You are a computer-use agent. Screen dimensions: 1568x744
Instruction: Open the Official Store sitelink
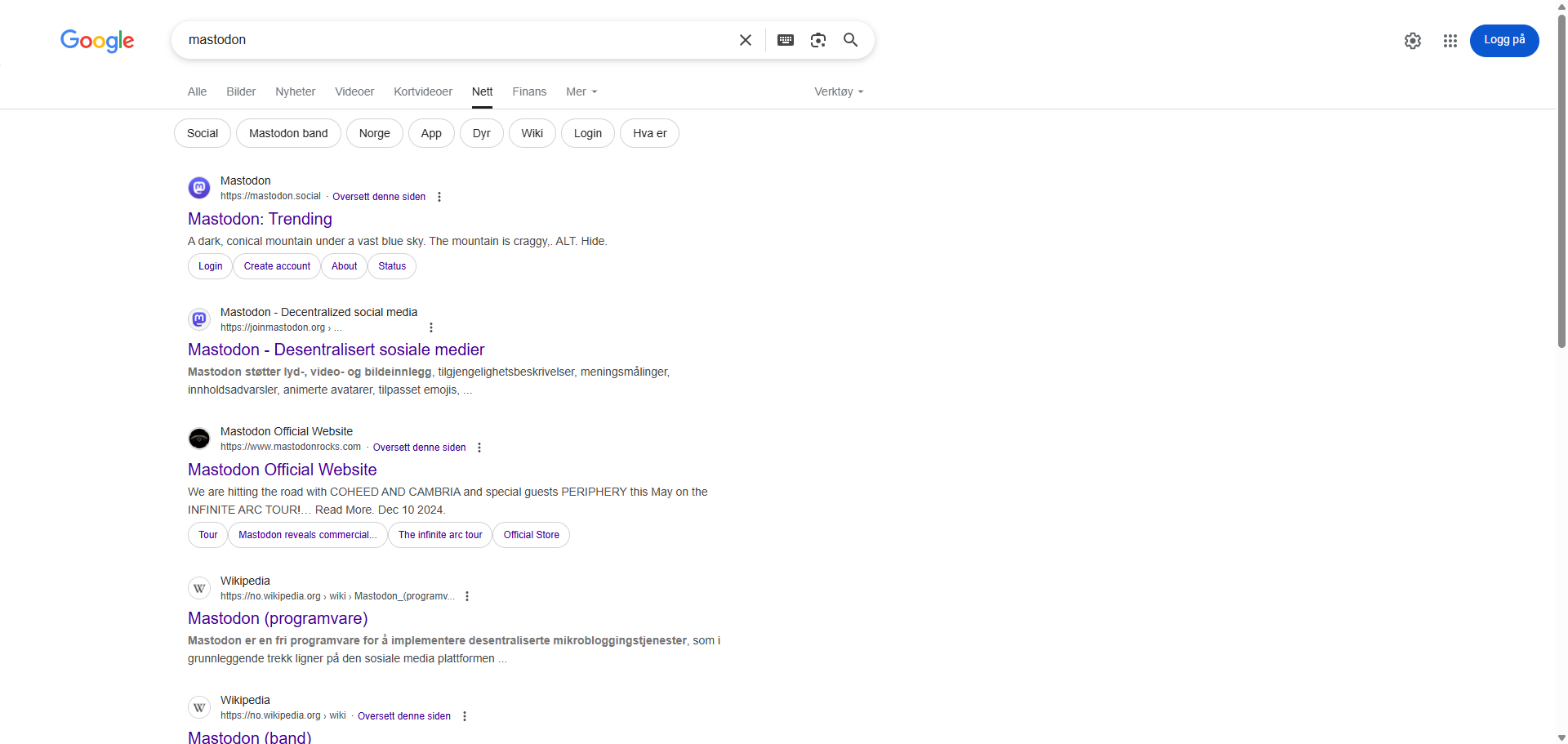[532, 535]
